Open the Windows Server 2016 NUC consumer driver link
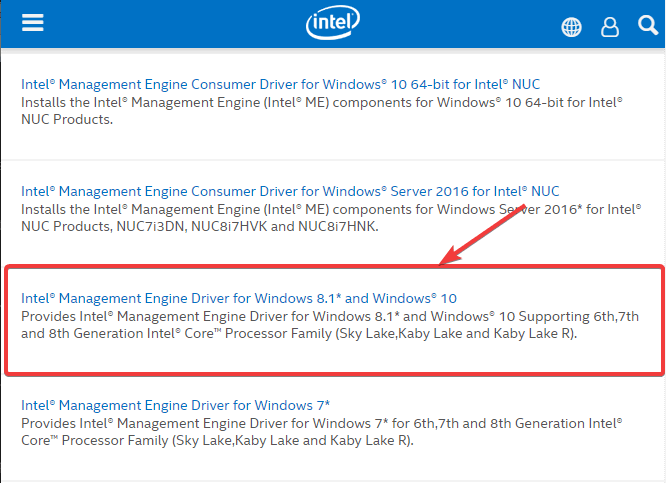Screen dimensions: 666x483 290,191
